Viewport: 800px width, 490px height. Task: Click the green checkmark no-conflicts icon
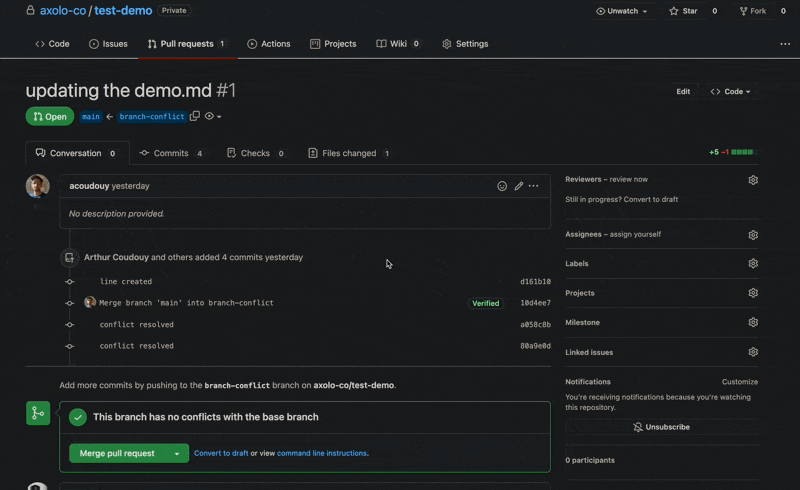coord(78,418)
